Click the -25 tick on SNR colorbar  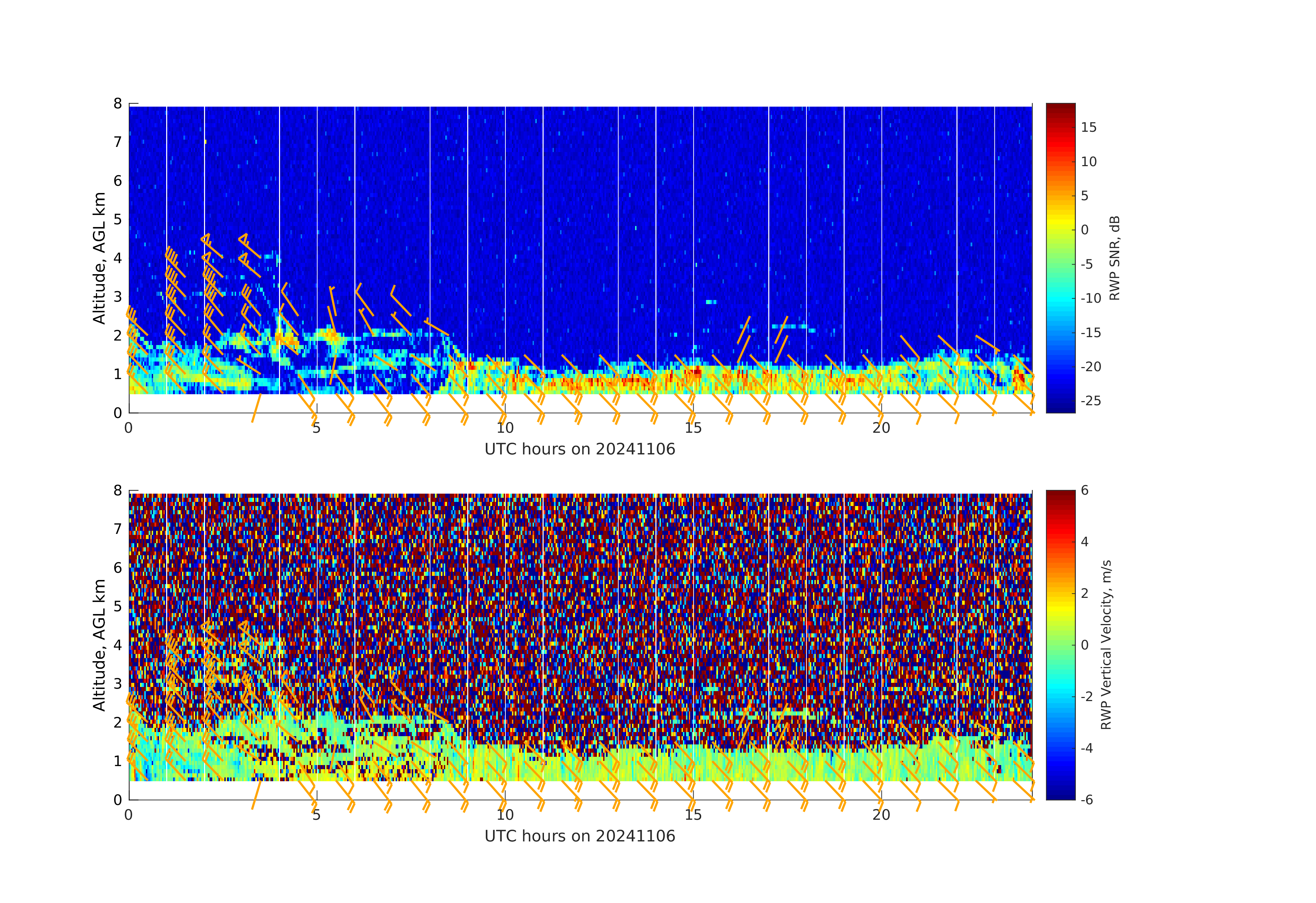pyautogui.click(x=1091, y=401)
